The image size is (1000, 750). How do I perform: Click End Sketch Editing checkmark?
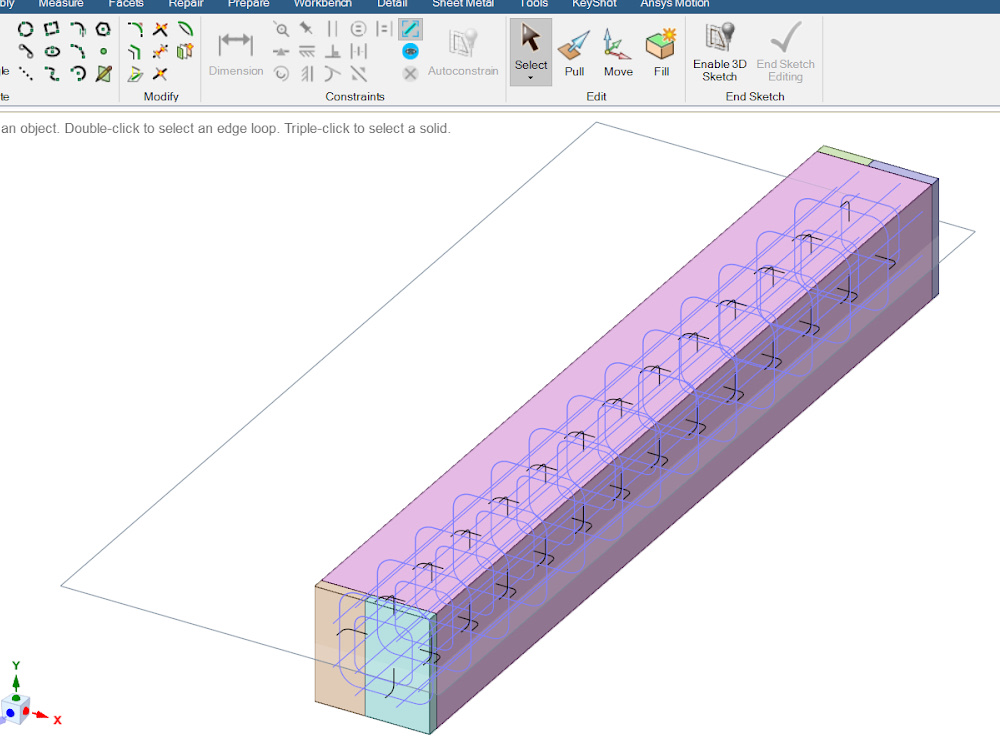pos(785,52)
